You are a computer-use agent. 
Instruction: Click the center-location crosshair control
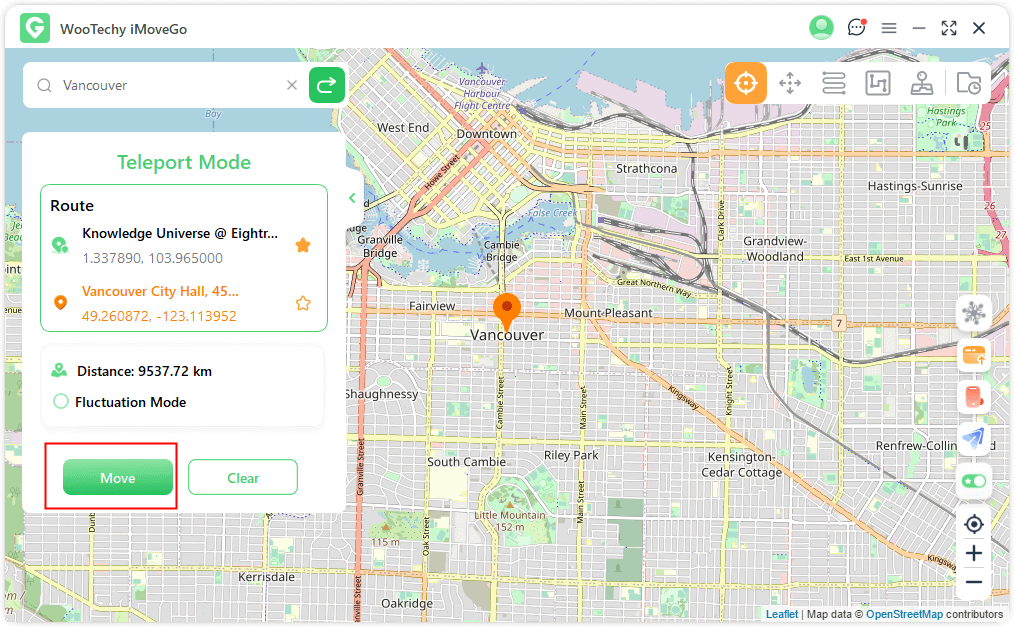[973, 524]
